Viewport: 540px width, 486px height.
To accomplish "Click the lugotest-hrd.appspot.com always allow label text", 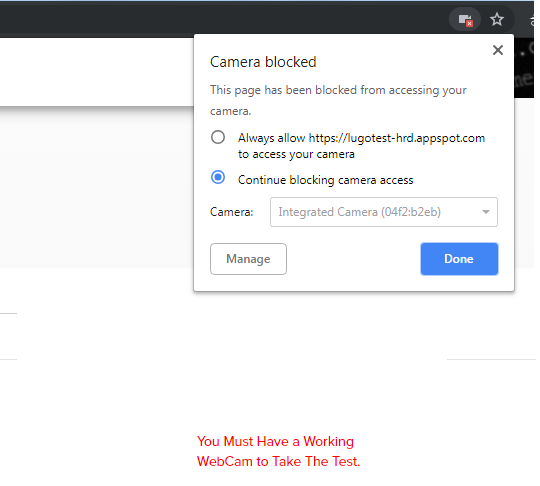I will [361, 146].
